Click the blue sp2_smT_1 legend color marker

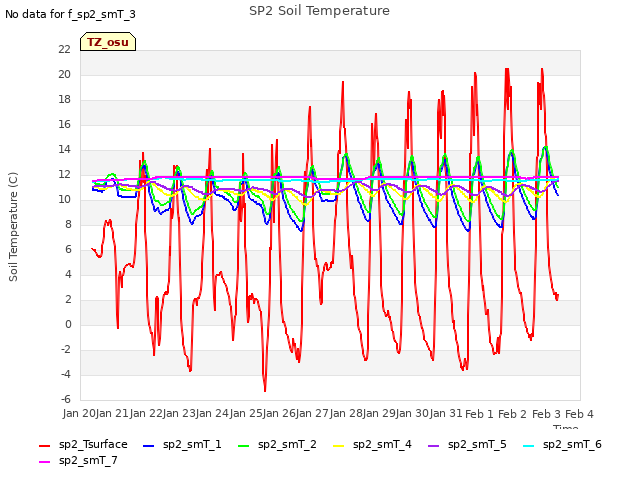pos(149,446)
